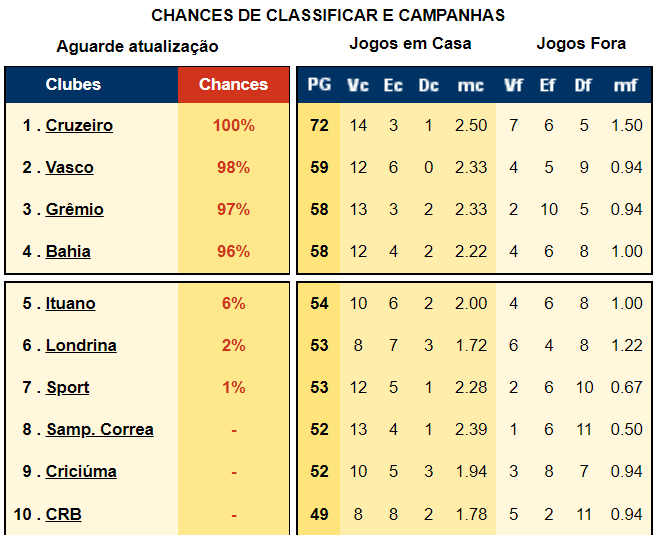Click the mf column header
The image size is (658, 535).
point(626,85)
